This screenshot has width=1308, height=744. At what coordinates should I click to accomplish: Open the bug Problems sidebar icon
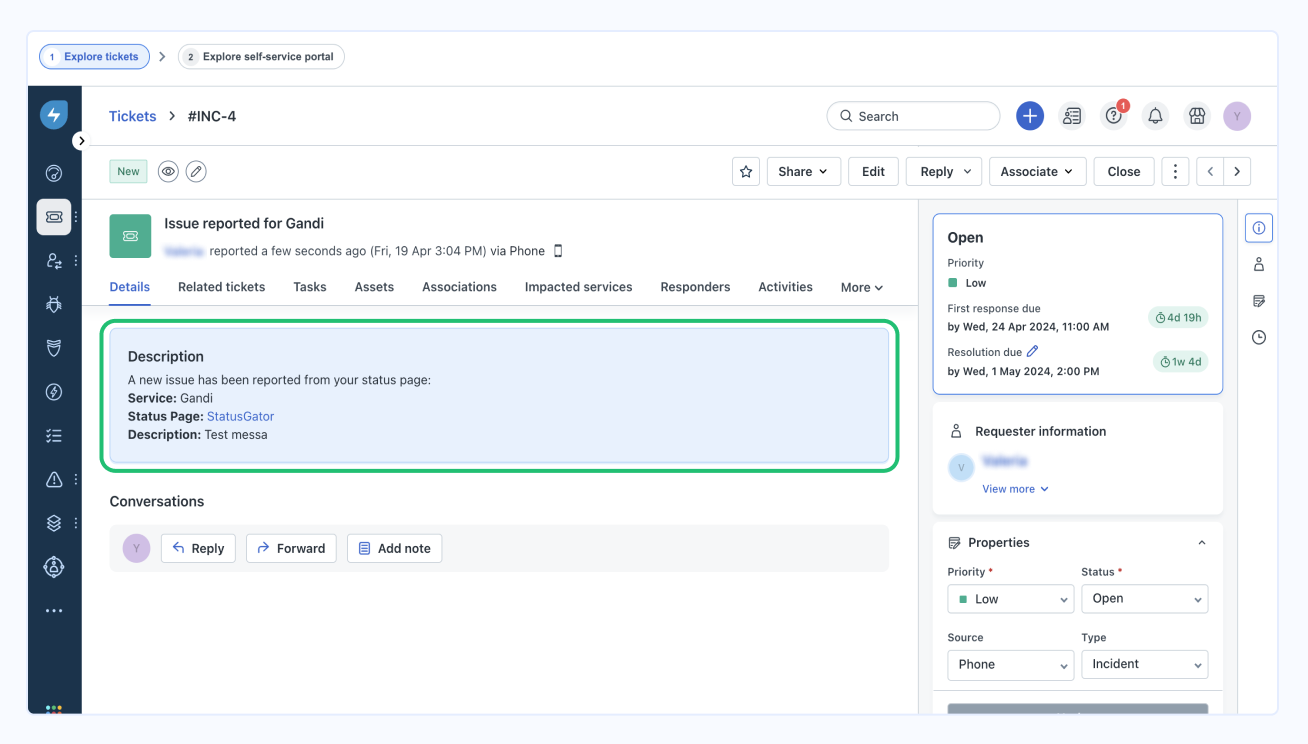click(54, 304)
